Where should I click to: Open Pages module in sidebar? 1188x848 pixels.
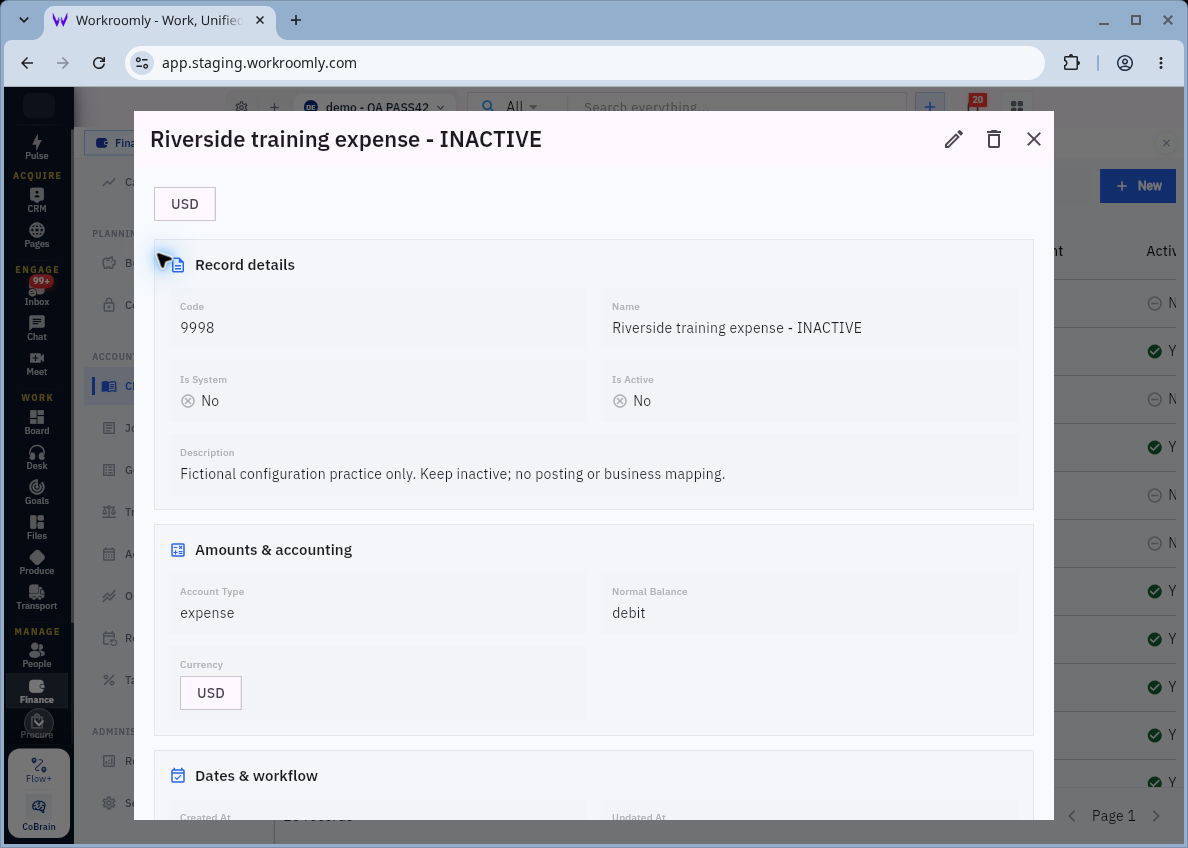36,235
